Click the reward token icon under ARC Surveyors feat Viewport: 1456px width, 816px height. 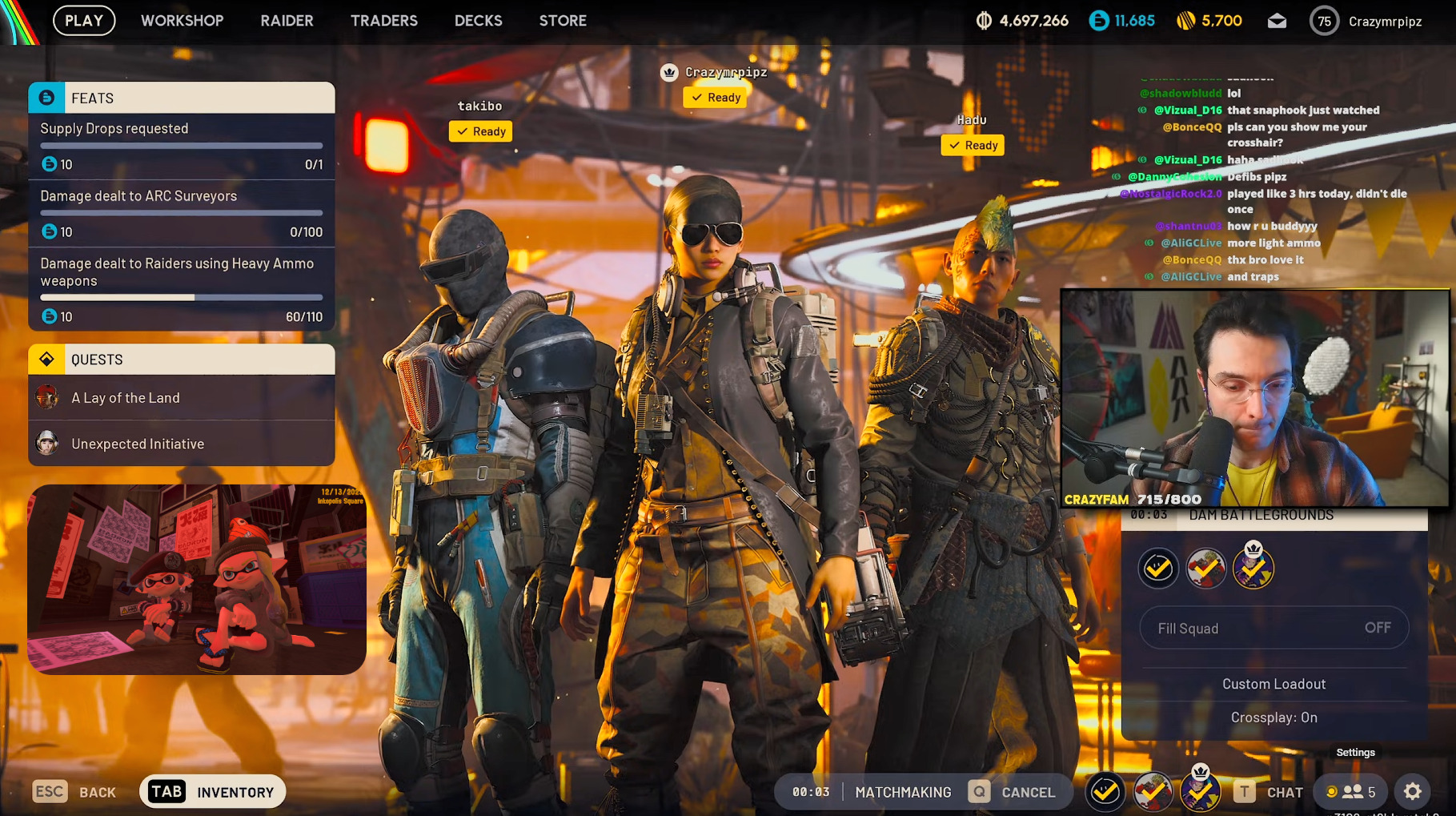click(50, 231)
